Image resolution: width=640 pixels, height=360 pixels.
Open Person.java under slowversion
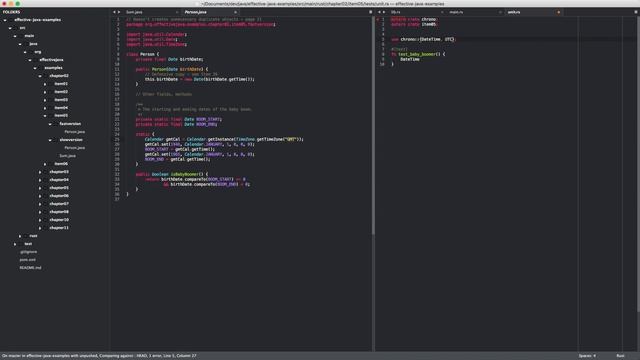pyautogui.click(x=75, y=148)
